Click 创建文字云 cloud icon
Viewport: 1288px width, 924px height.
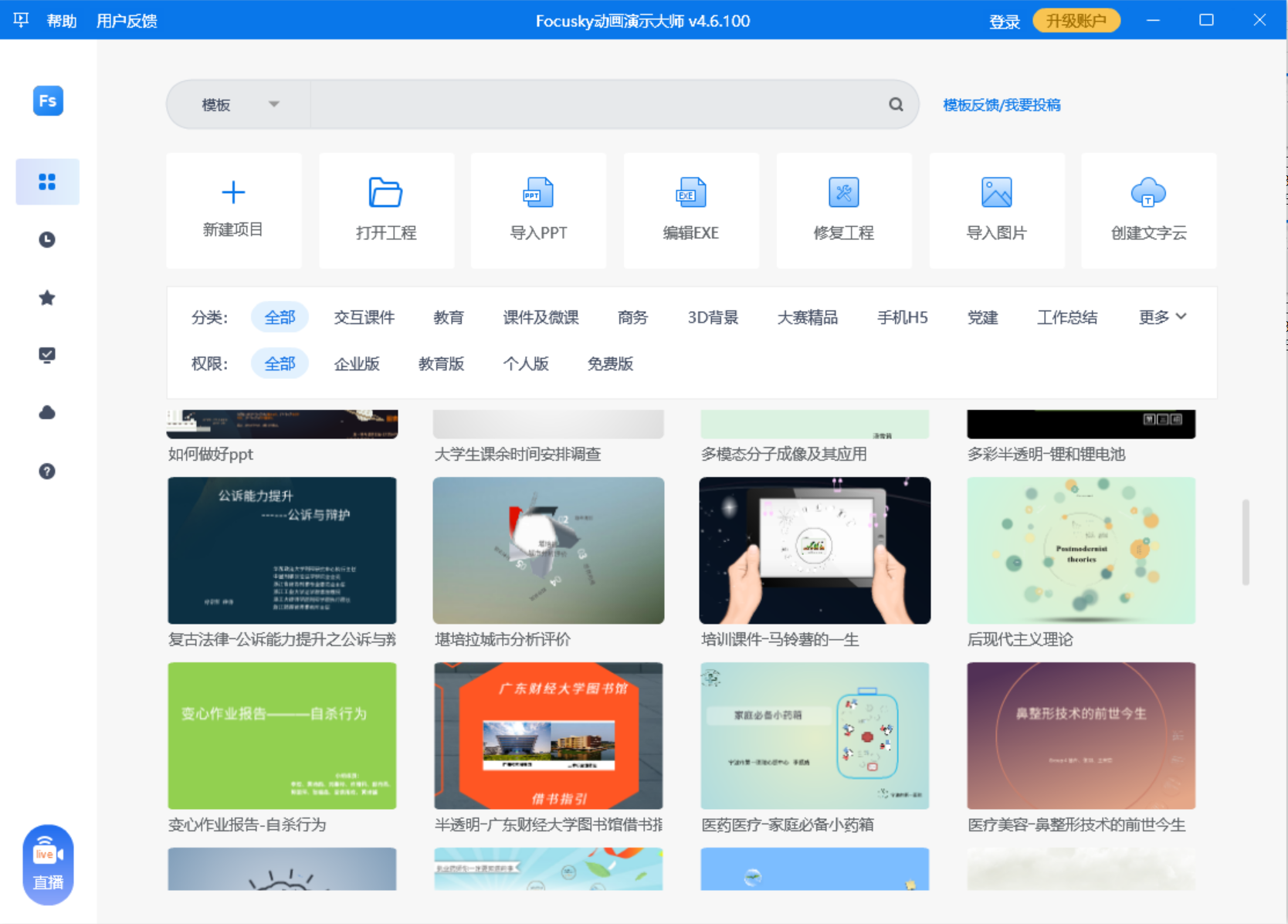pos(1148,192)
